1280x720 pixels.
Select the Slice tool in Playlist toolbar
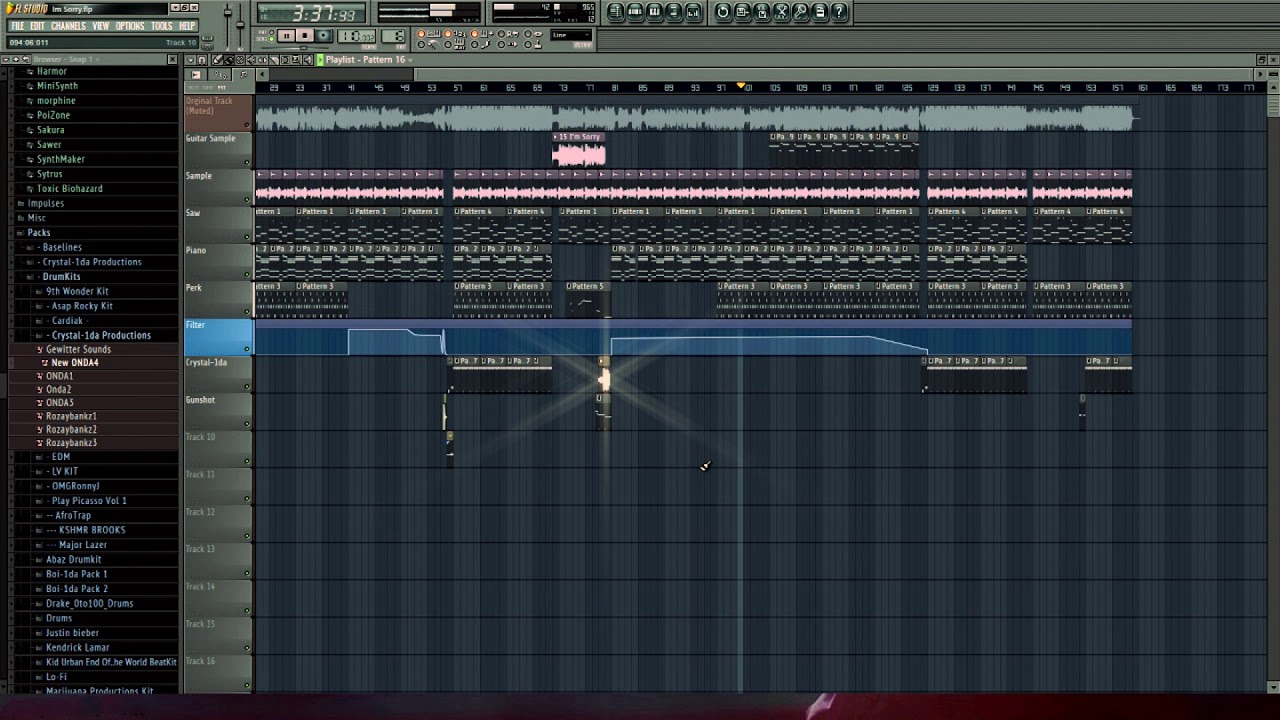pos(274,60)
